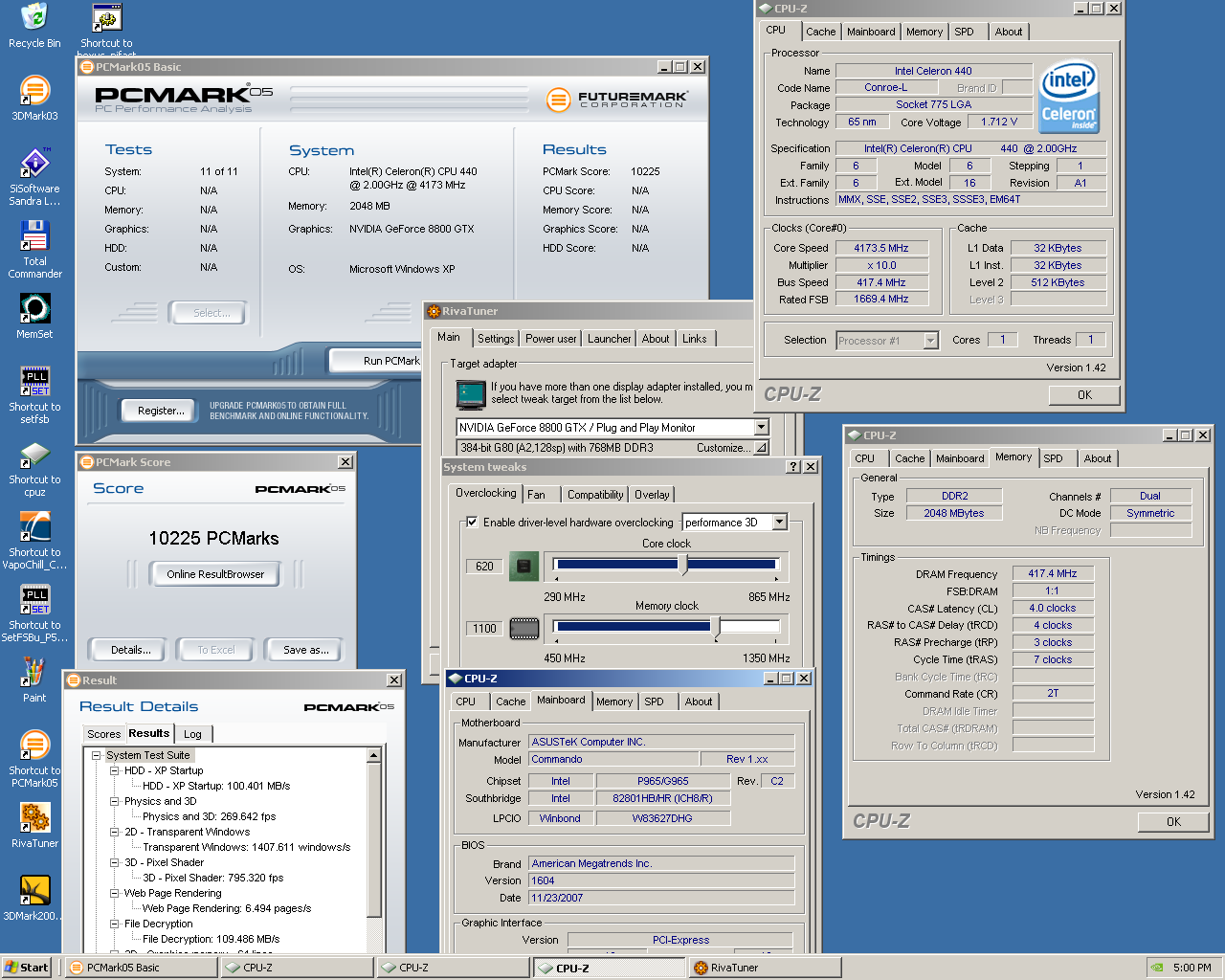
Task: Open the Launcher tab in RivaTuner
Action: (609, 339)
